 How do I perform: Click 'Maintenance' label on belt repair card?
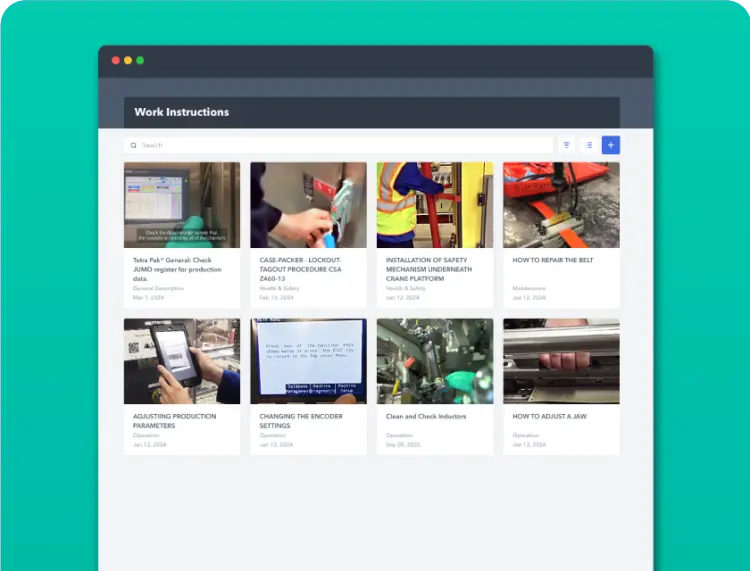529,288
